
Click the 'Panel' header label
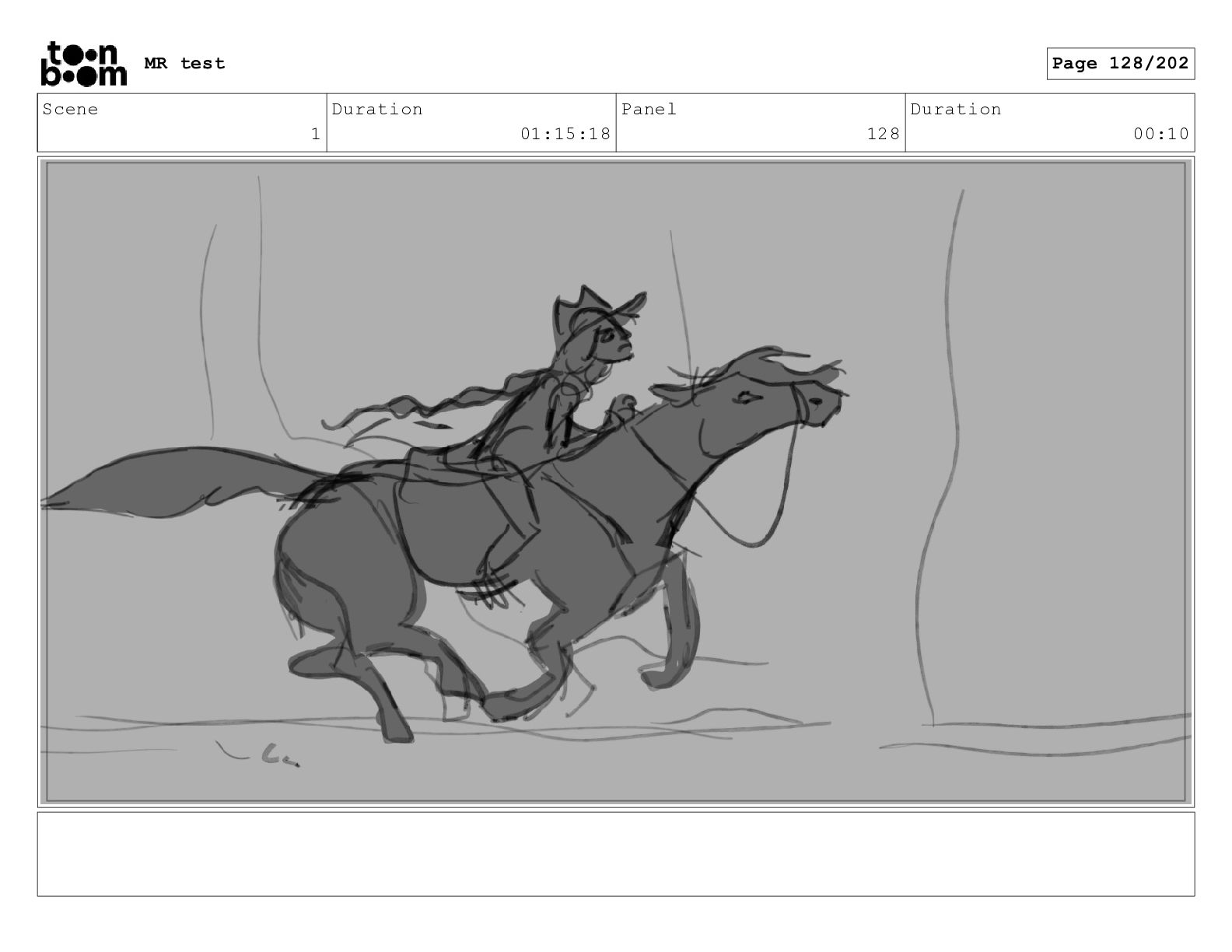pos(649,109)
